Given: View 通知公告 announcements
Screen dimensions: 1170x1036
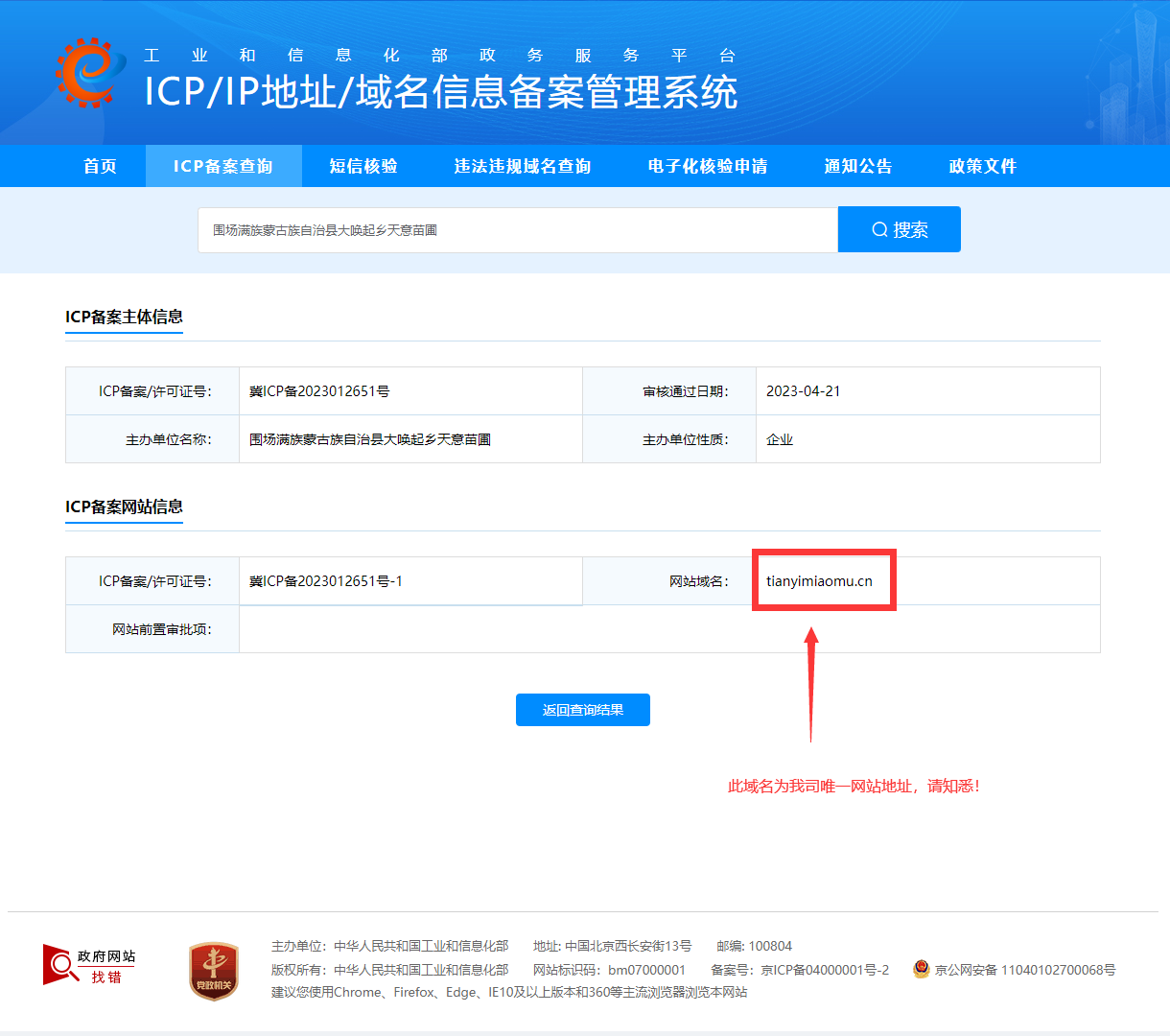Looking at the screenshot, I should pyautogui.click(x=856, y=166).
